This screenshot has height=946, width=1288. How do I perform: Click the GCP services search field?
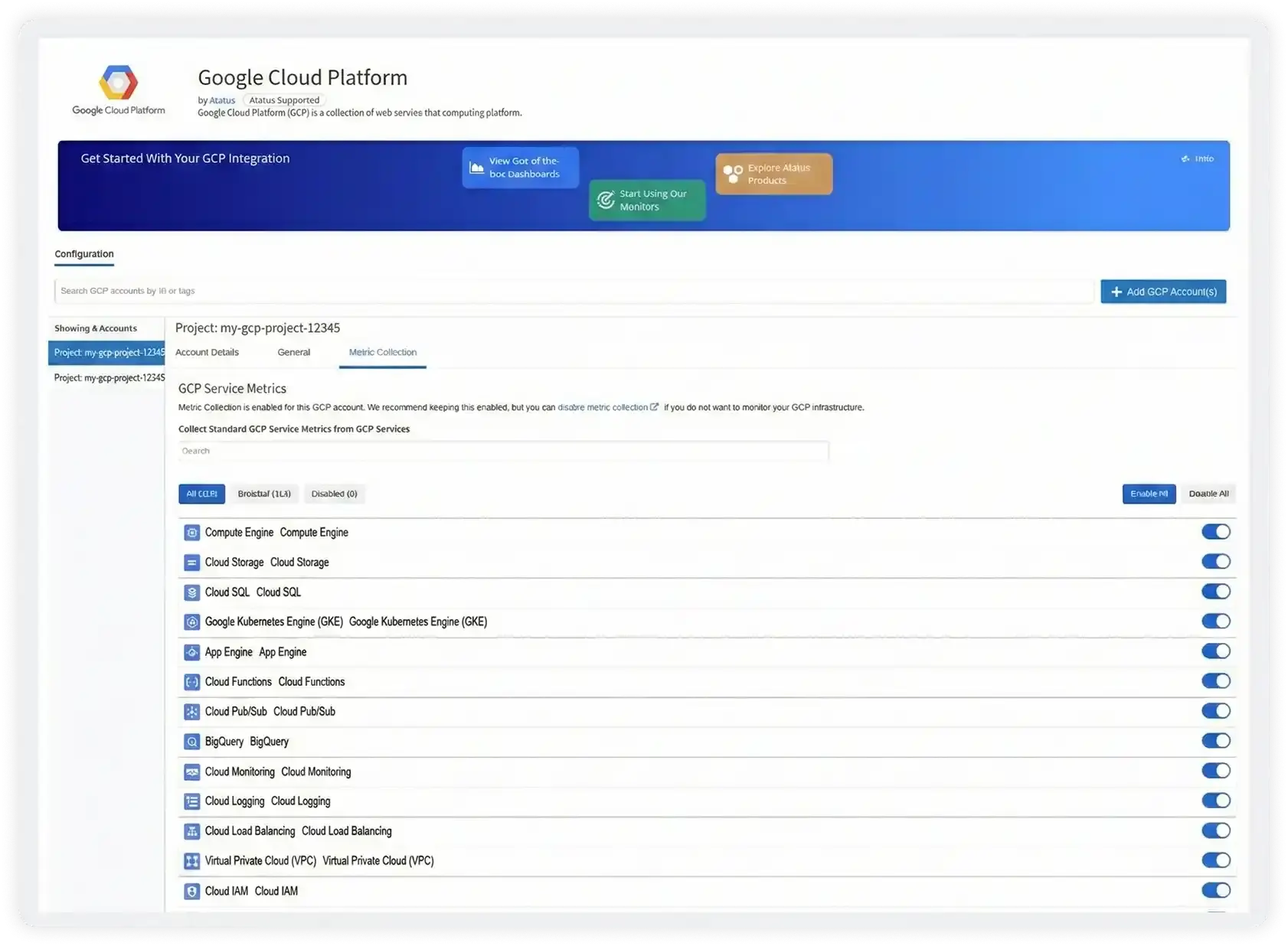[503, 451]
